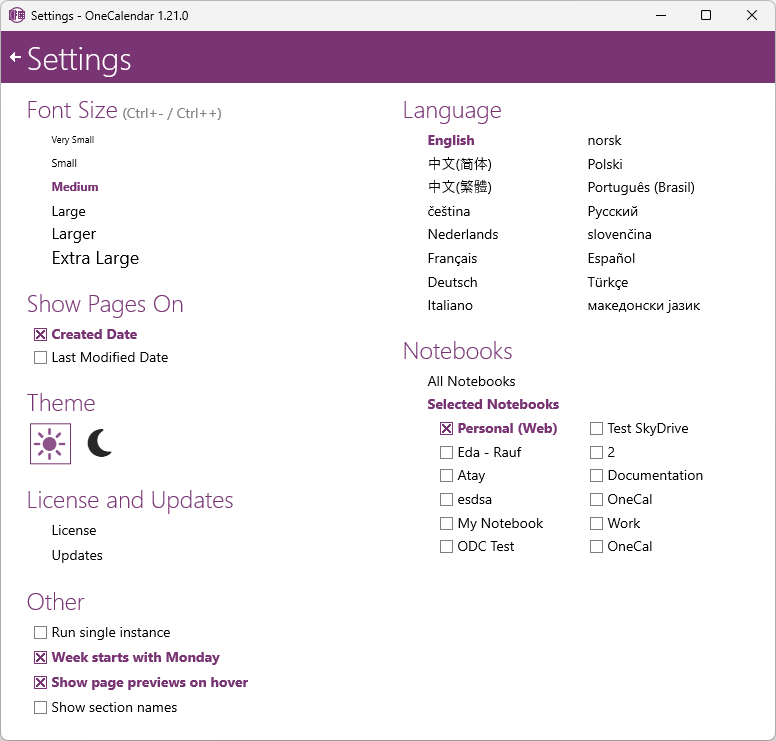
Task: Switch language to čeština
Action: point(449,211)
